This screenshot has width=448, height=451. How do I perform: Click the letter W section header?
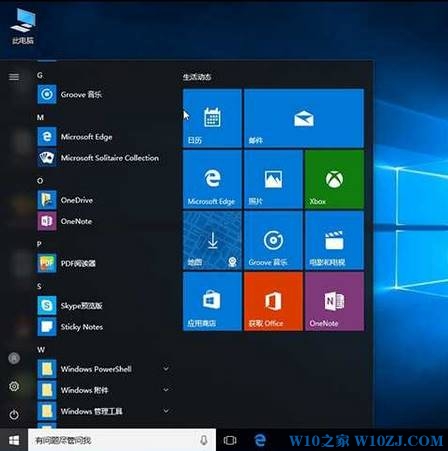41,350
